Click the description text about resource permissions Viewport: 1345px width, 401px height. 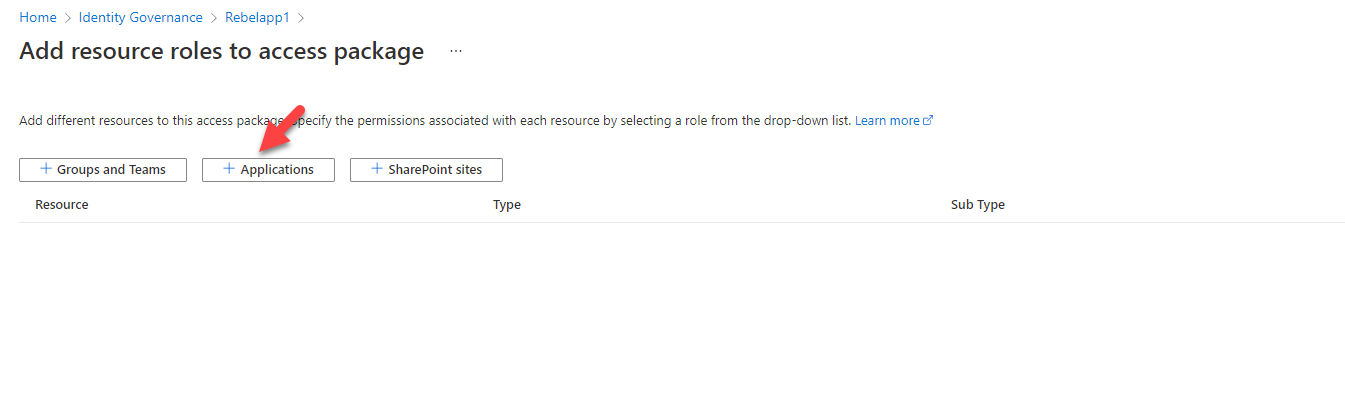tap(435, 120)
